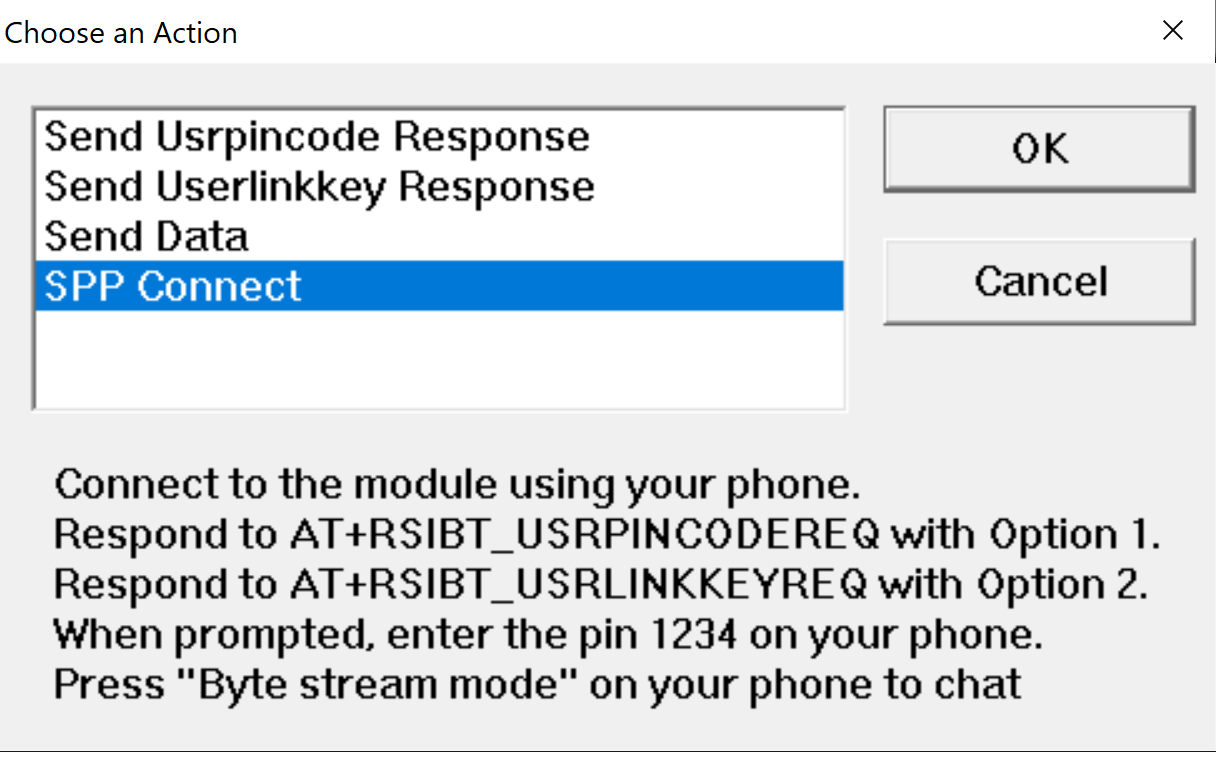Click the Cancel button

pyautogui.click(x=1040, y=282)
